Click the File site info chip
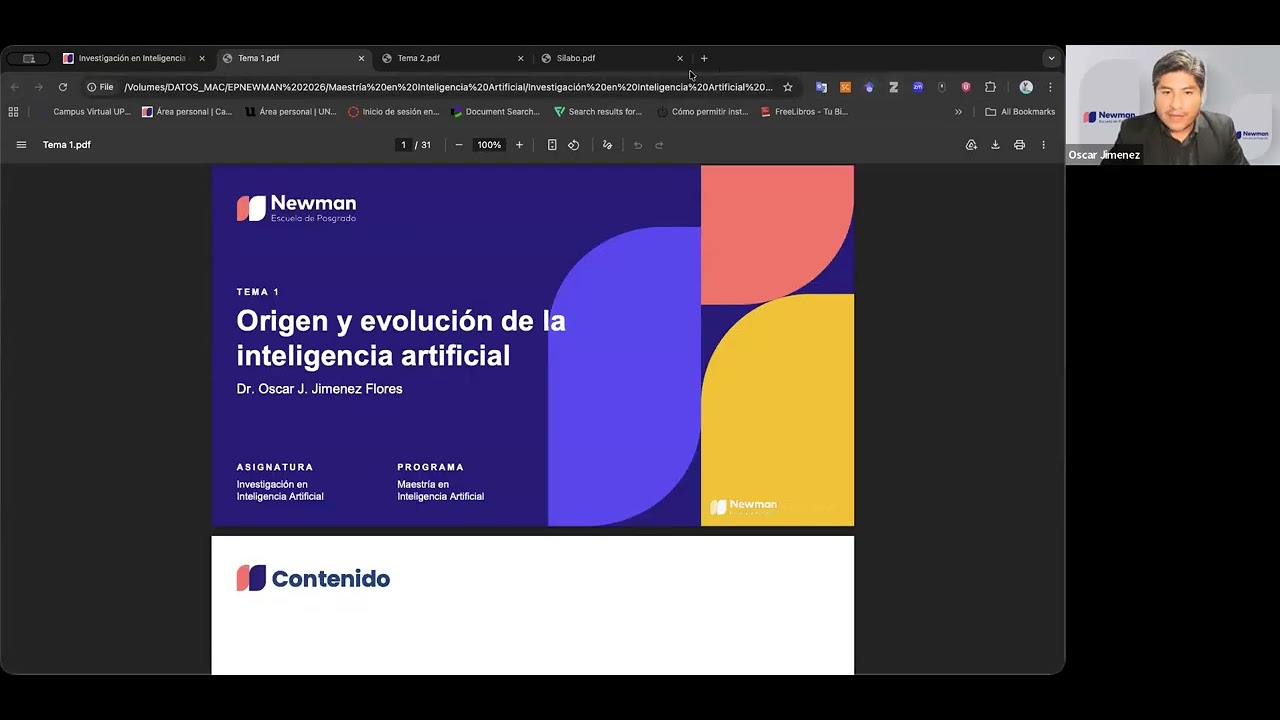Viewport: 1280px width, 720px height. [100, 87]
